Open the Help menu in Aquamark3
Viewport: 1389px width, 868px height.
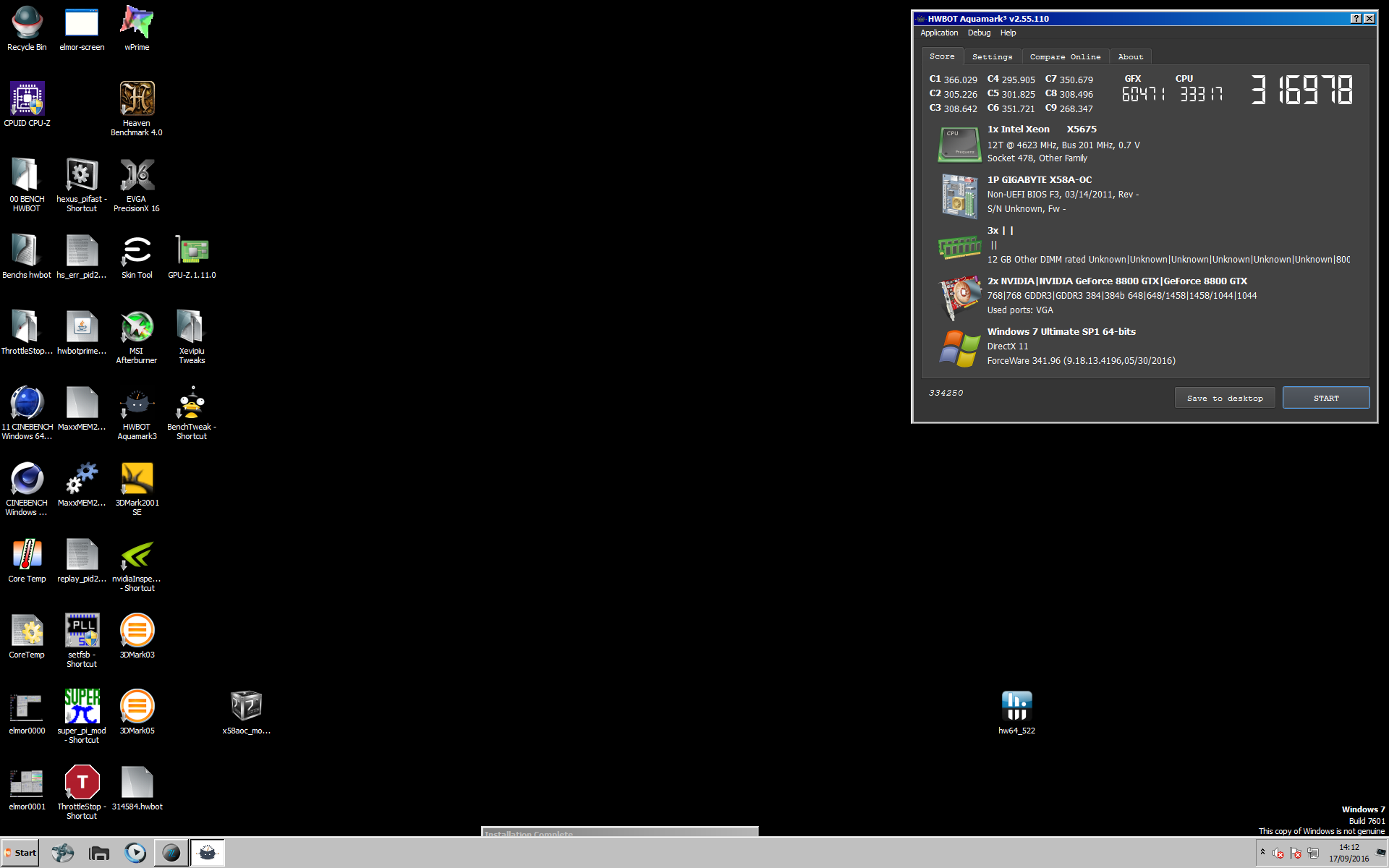coord(1008,33)
